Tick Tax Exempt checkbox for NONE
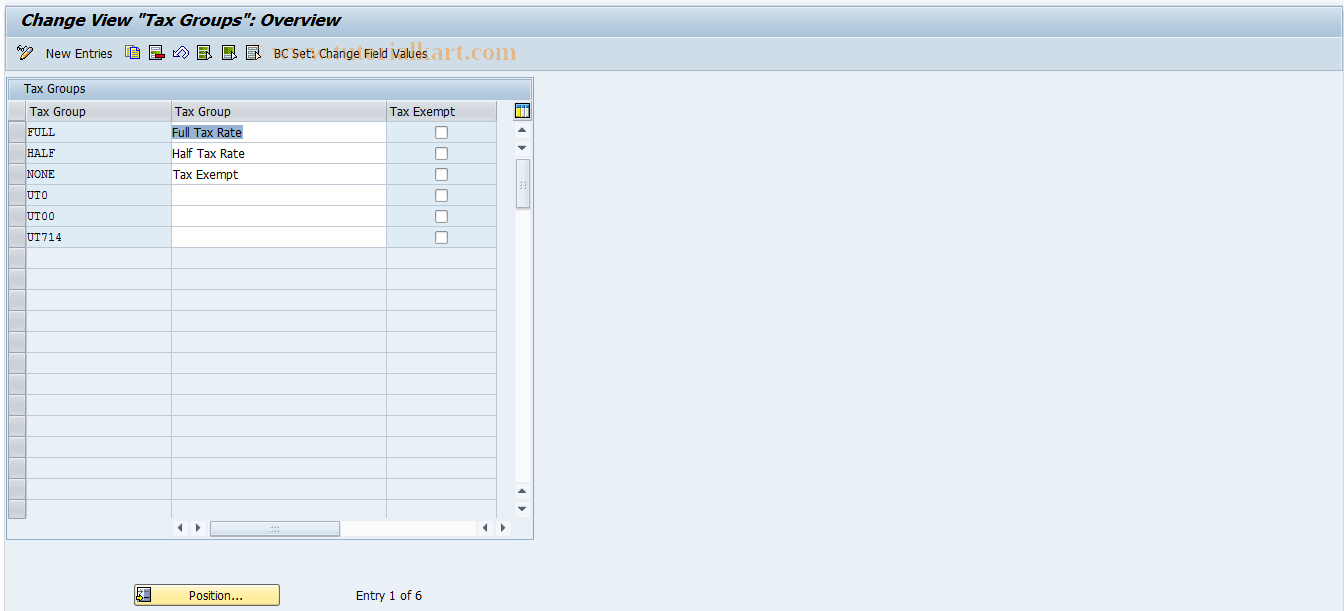The image size is (1344, 611). [441, 174]
